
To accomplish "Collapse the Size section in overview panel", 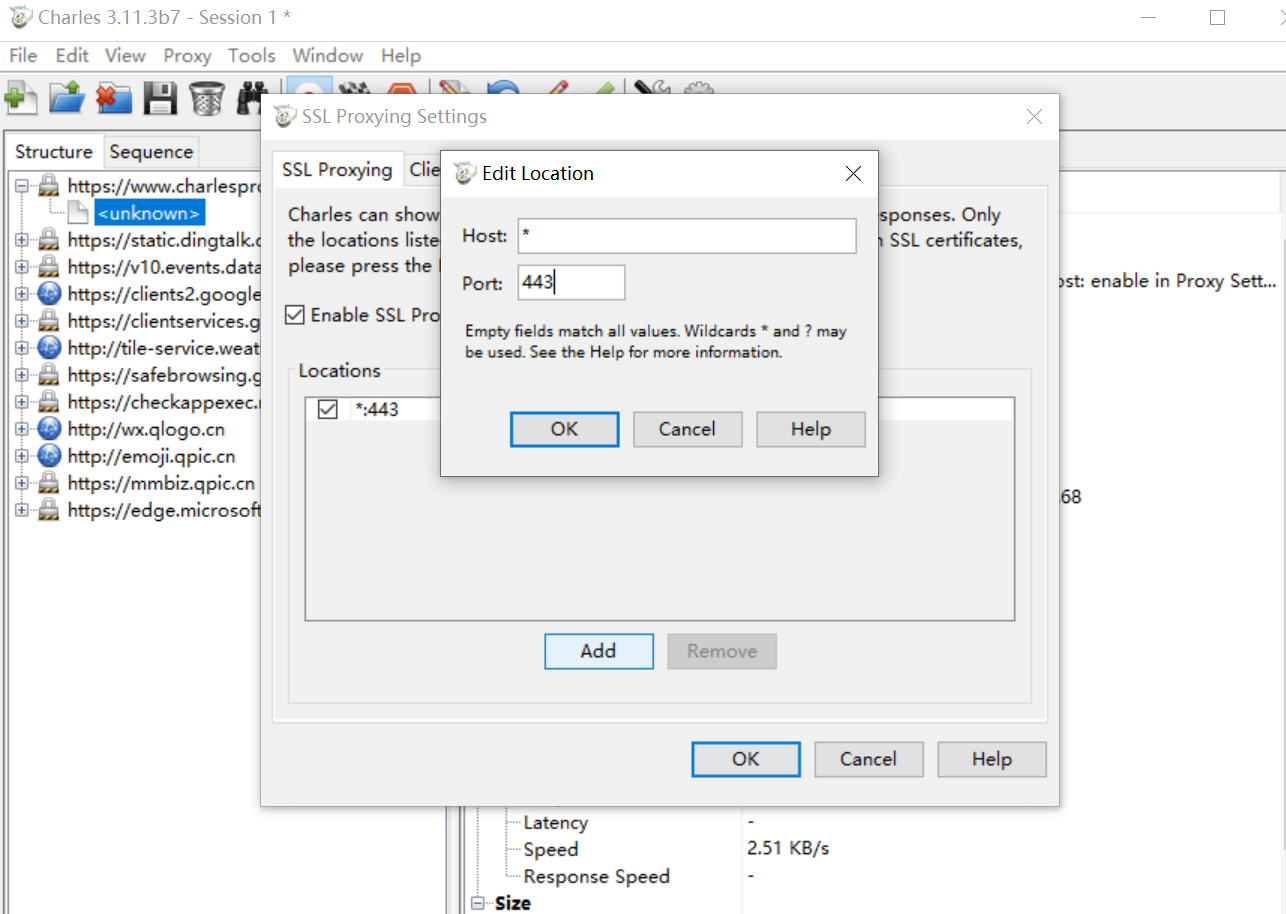I will point(478,903).
